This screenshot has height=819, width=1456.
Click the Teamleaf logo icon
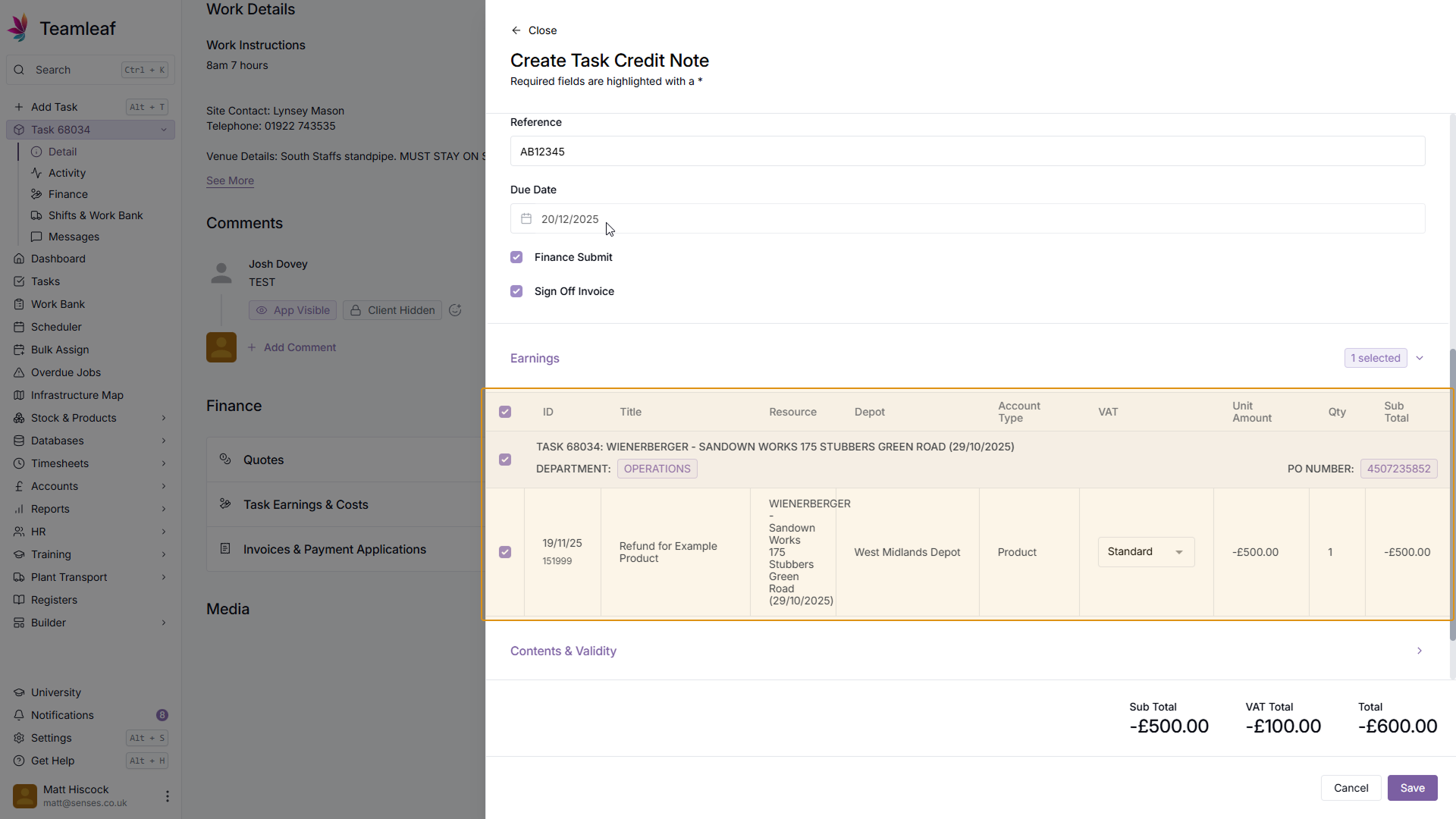[18, 28]
